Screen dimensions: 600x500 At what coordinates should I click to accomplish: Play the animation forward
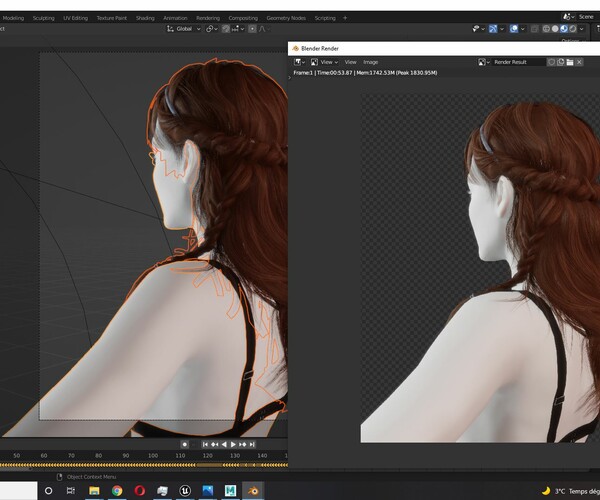[x=233, y=444]
